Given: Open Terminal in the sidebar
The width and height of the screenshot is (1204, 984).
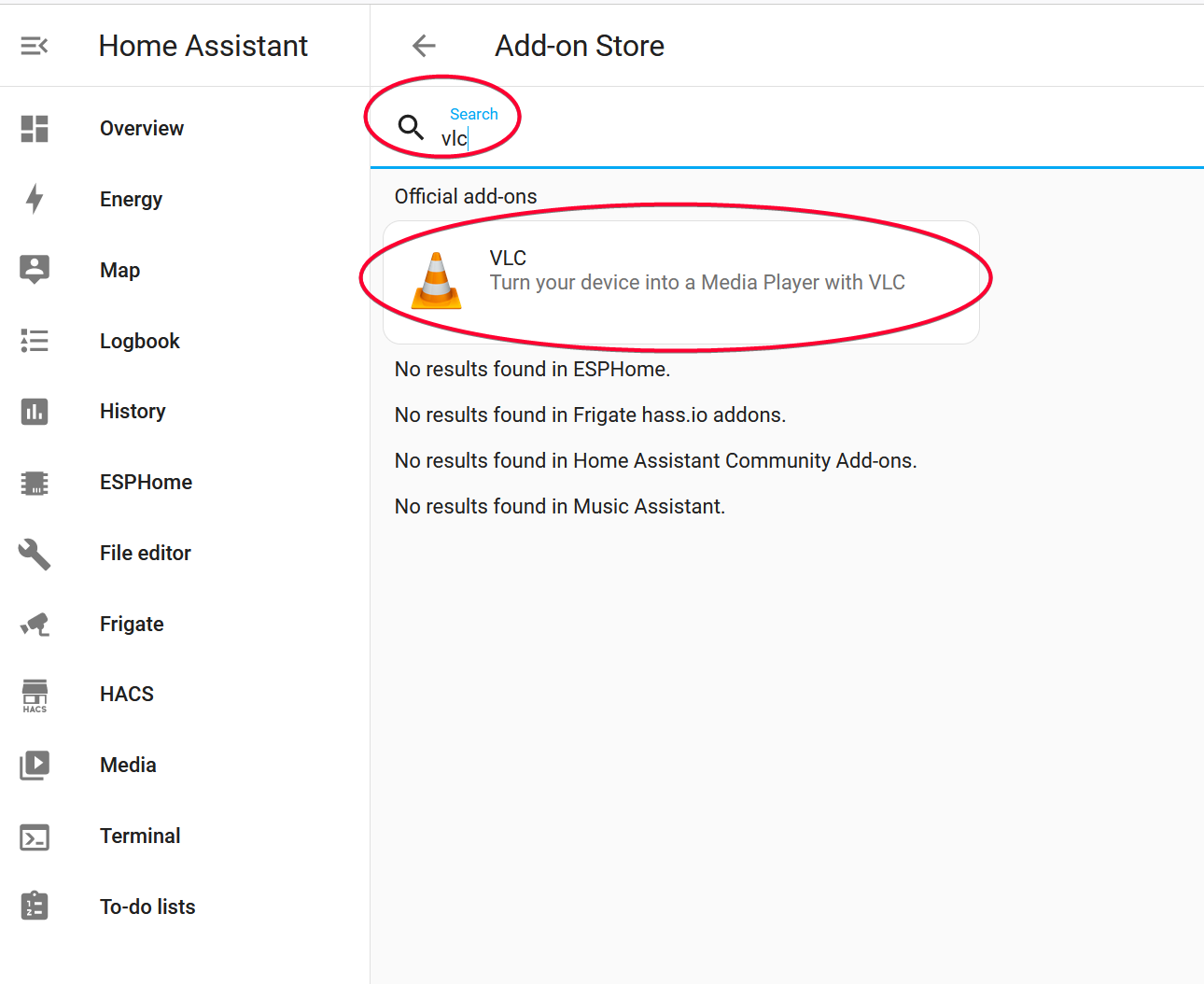Looking at the screenshot, I should [185, 836].
